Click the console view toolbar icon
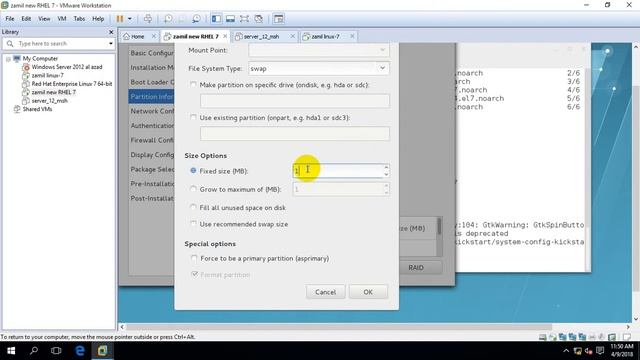The image size is (640, 360). coord(278,19)
